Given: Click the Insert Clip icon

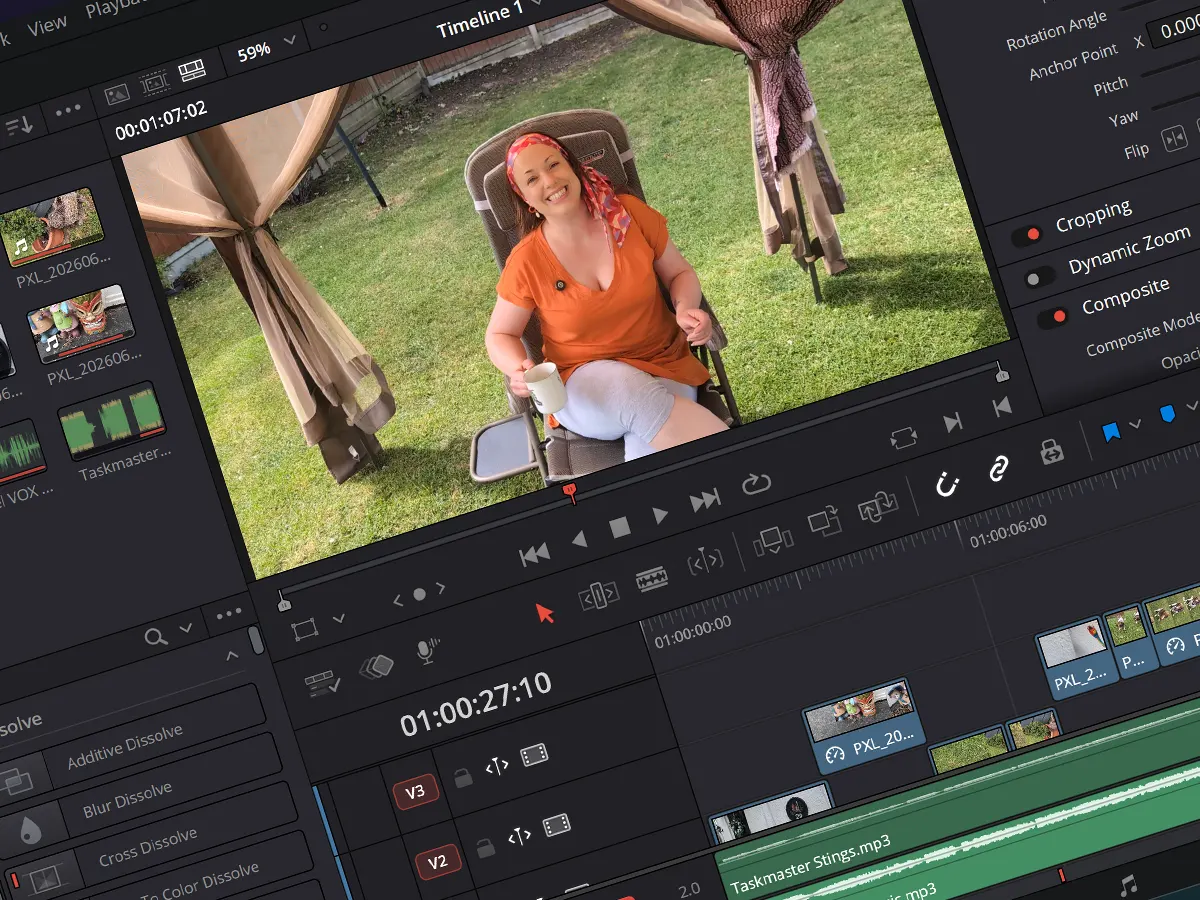Looking at the screenshot, I should click(x=772, y=541).
